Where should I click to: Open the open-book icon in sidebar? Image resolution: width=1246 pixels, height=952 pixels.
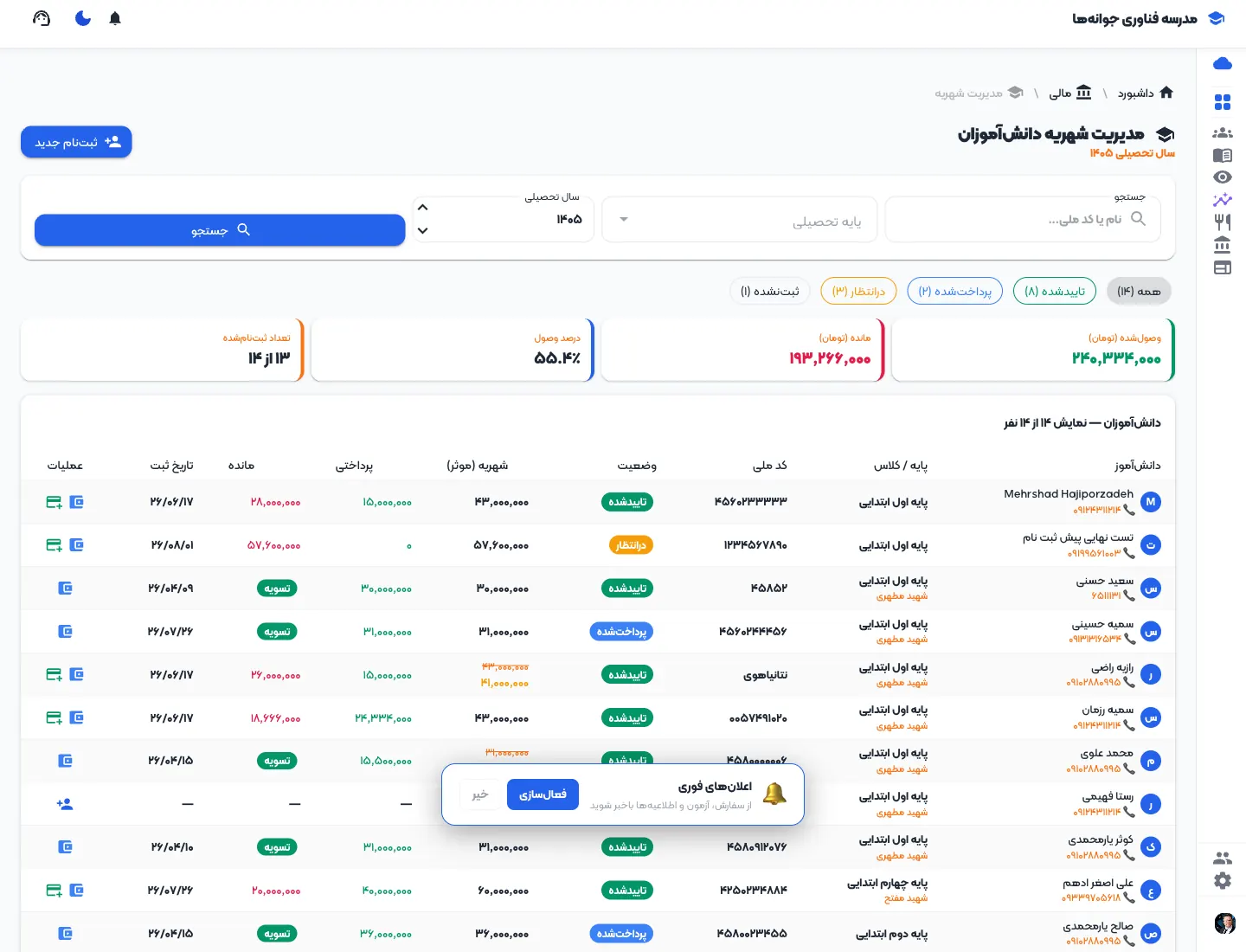(1223, 156)
